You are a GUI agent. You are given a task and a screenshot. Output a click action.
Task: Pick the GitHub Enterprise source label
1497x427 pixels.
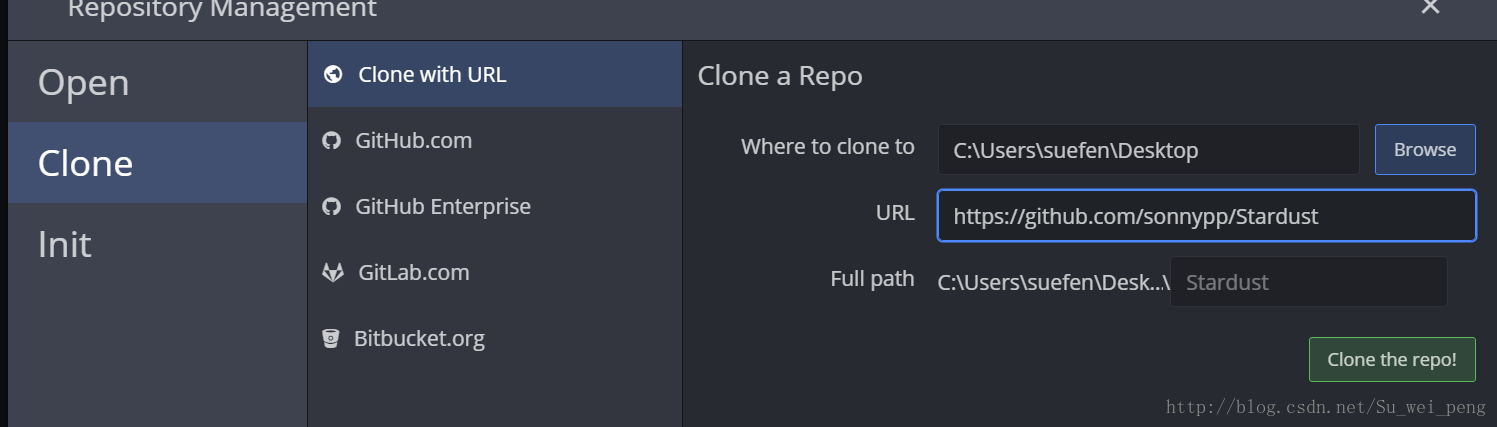click(x=443, y=207)
